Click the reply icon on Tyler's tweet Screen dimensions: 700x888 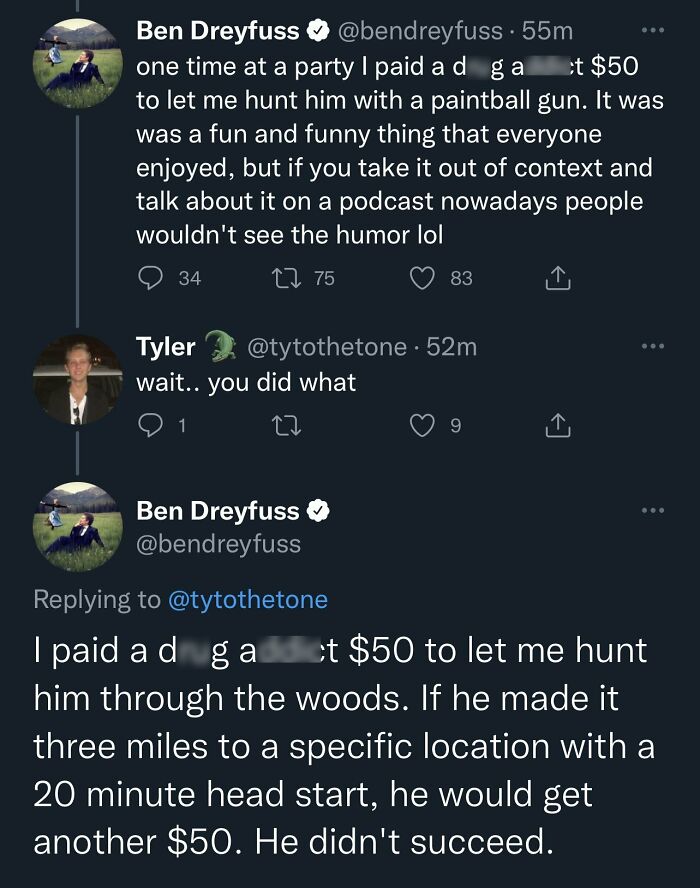pos(151,424)
